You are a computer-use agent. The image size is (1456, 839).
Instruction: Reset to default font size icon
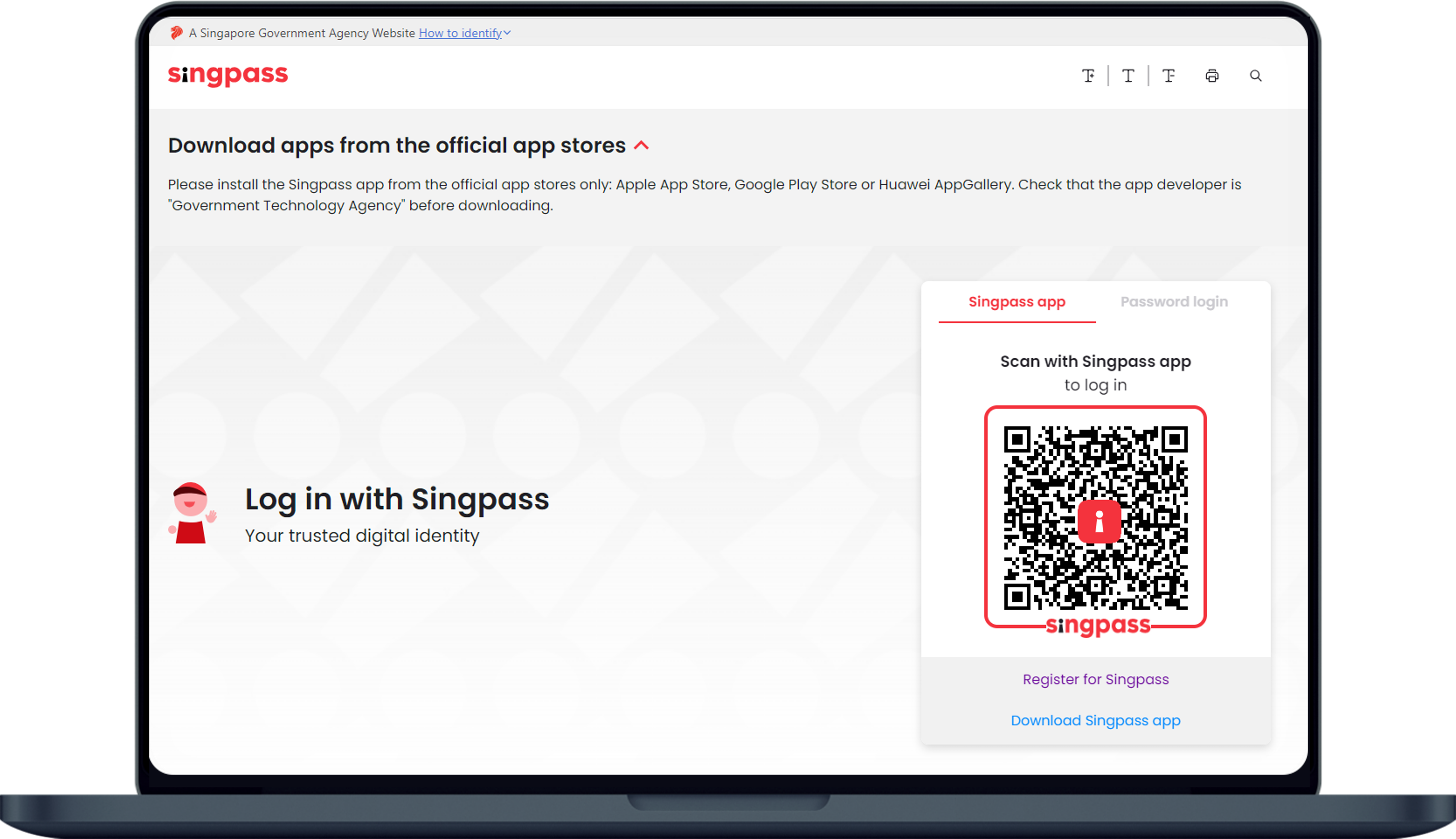click(1128, 76)
